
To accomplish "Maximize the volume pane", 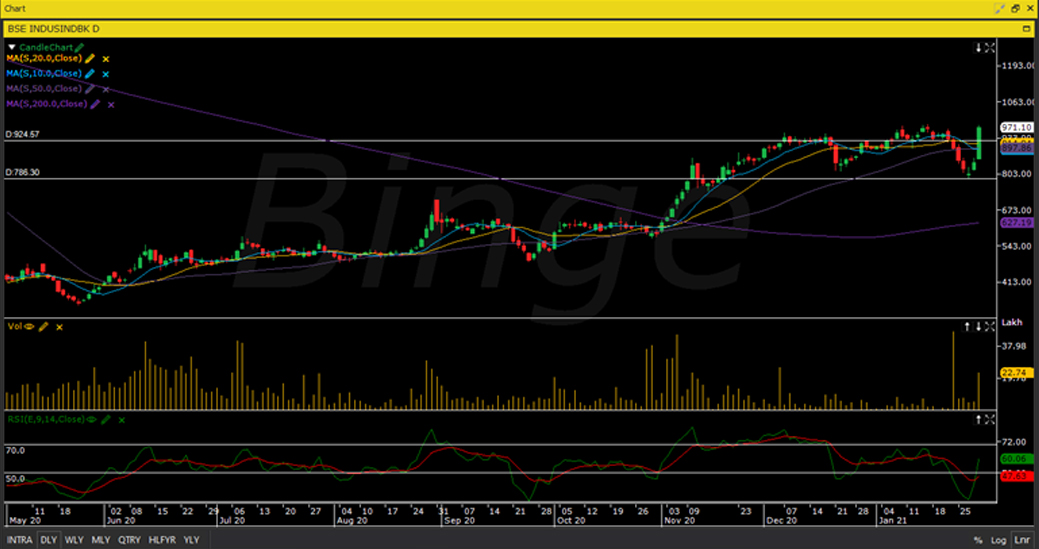I will click(989, 326).
